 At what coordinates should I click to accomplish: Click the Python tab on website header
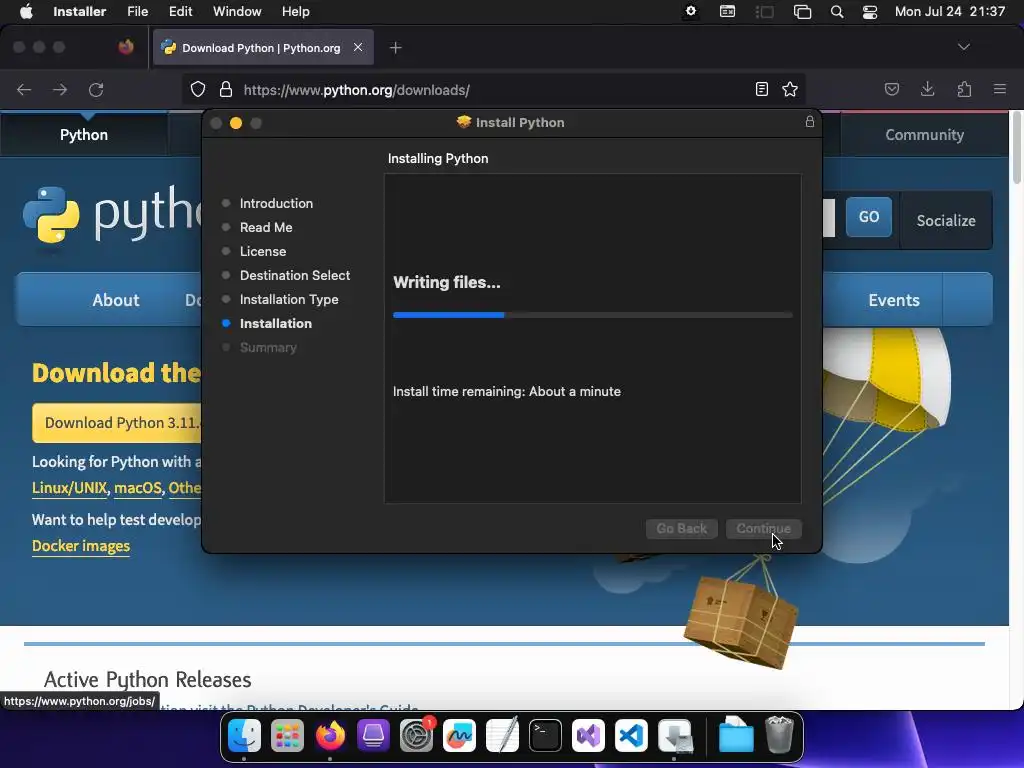click(x=84, y=135)
